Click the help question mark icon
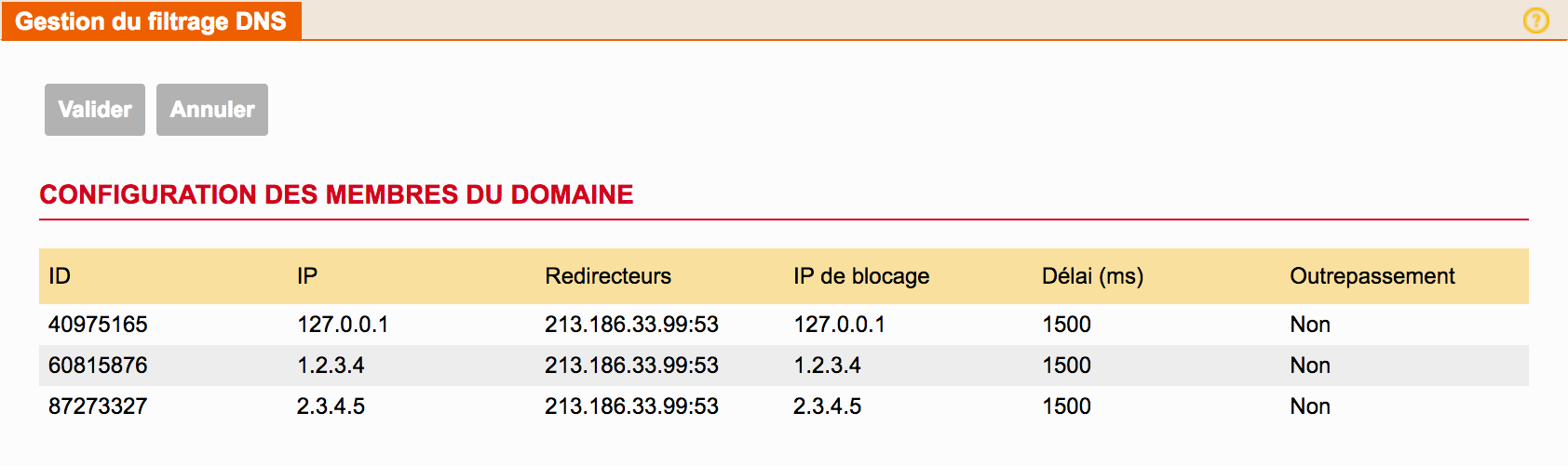The width and height of the screenshot is (1568, 466). (x=1535, y=20)
